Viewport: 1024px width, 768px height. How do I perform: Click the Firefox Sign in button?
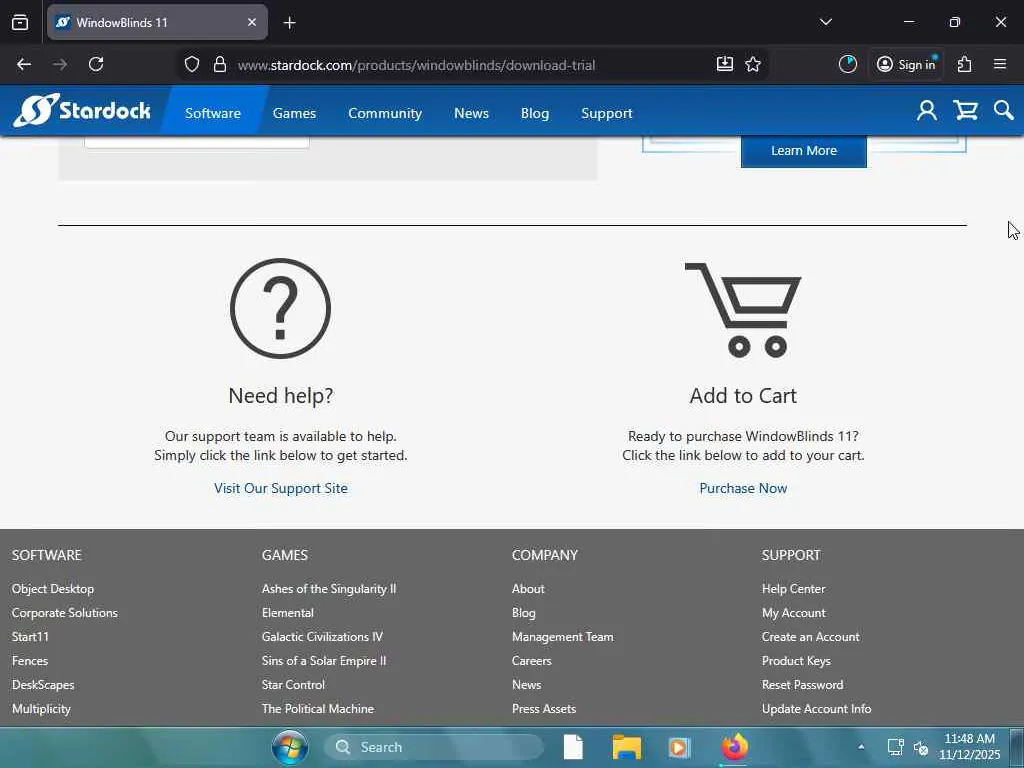906,64
